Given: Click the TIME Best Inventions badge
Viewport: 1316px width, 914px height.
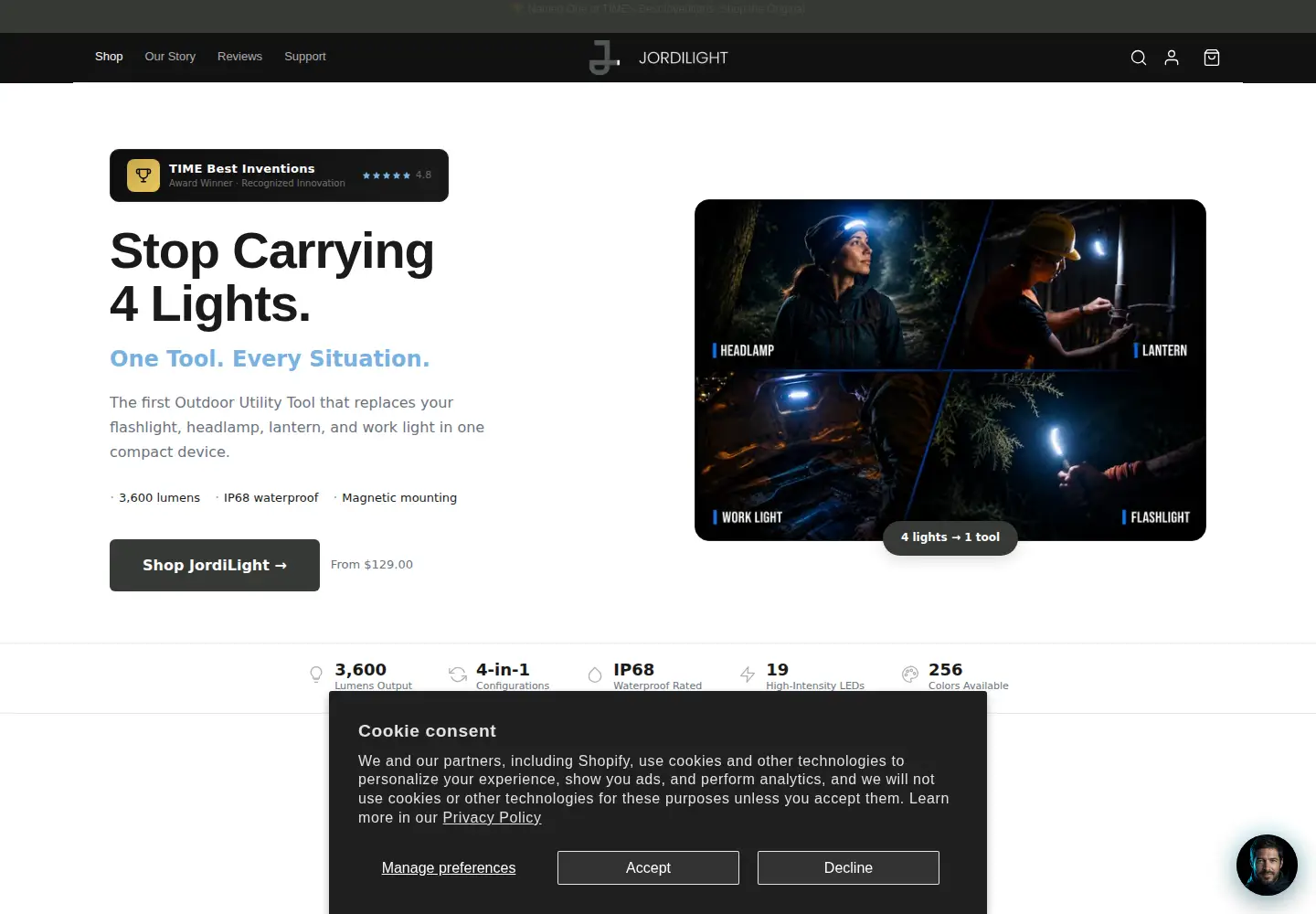Looking at the screenshot, I should click(279, 175).
